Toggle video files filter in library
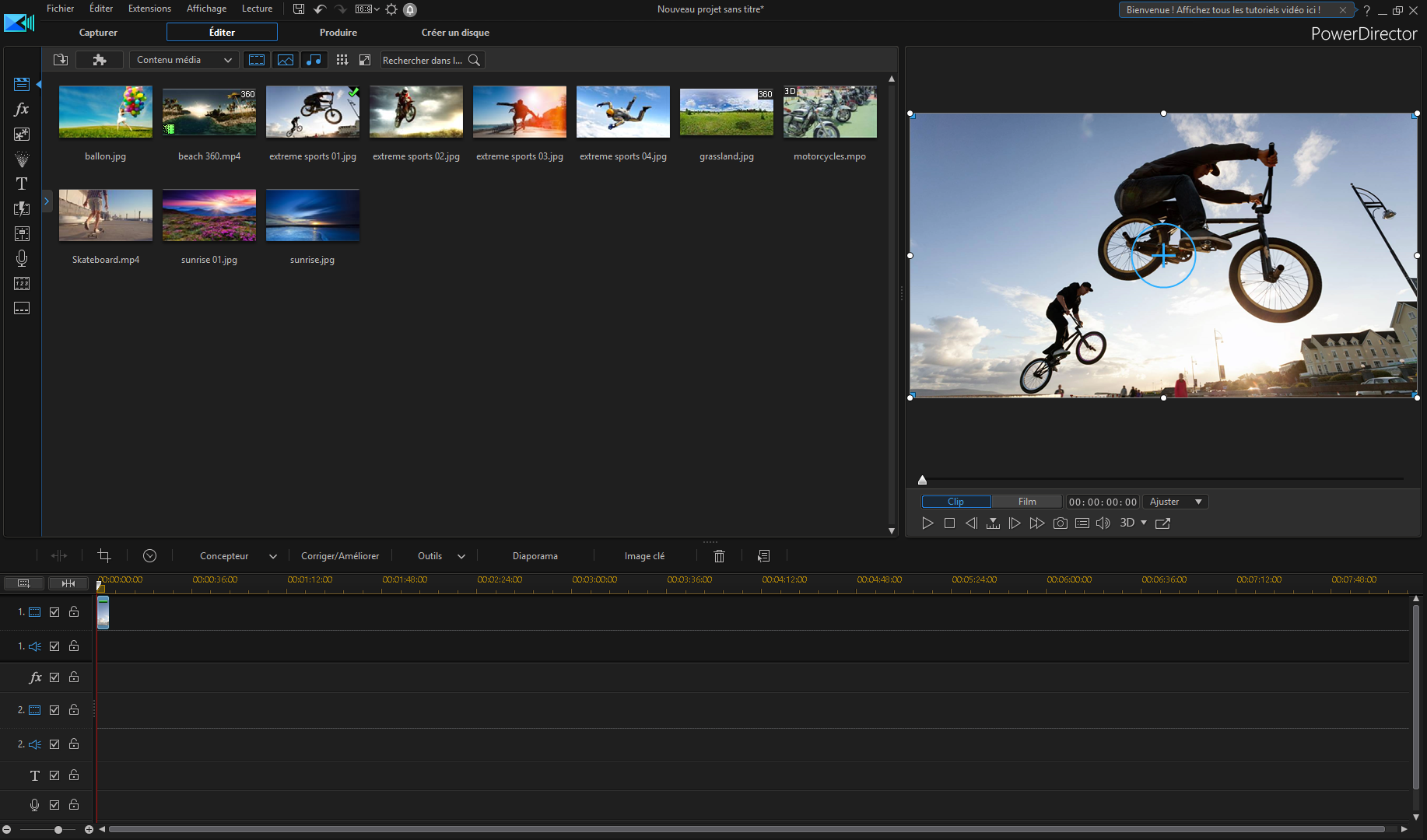The height and width of the screenshot is (840, 1427). pyautogui.click(x=256, y=60)
